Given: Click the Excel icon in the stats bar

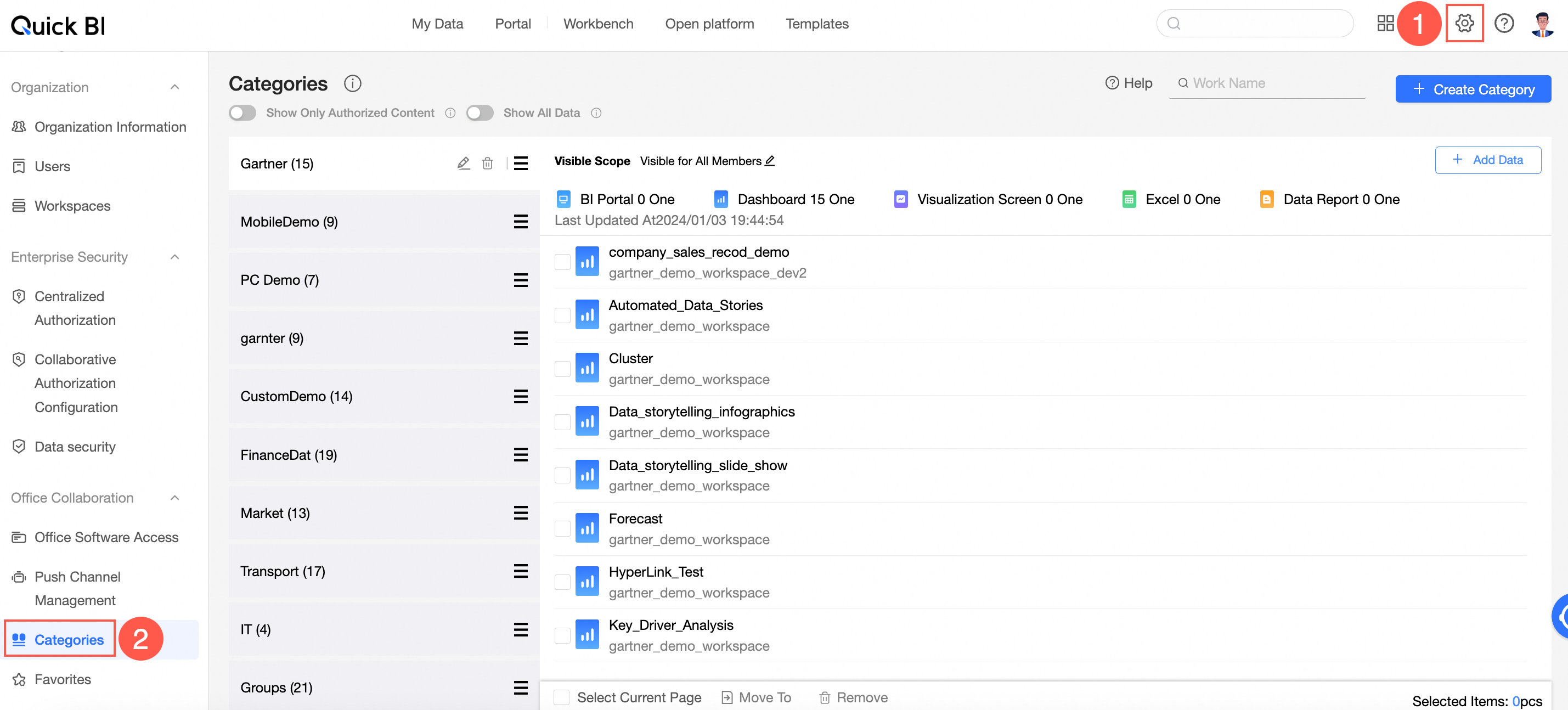Looking at the screenshot, I should [1129, 199].
